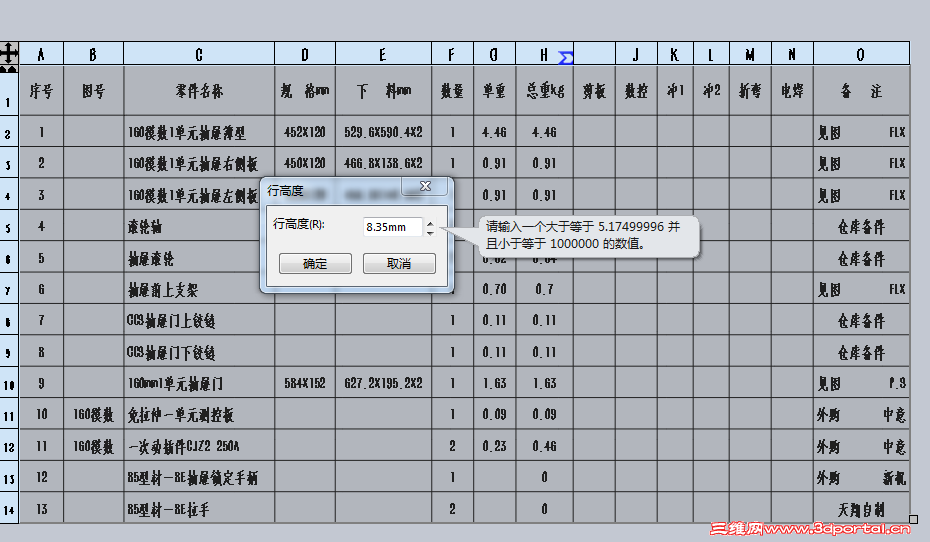Click the 免拉伸-单元测控板 cell
The image size is (930, 542).
tap(199, 415)
